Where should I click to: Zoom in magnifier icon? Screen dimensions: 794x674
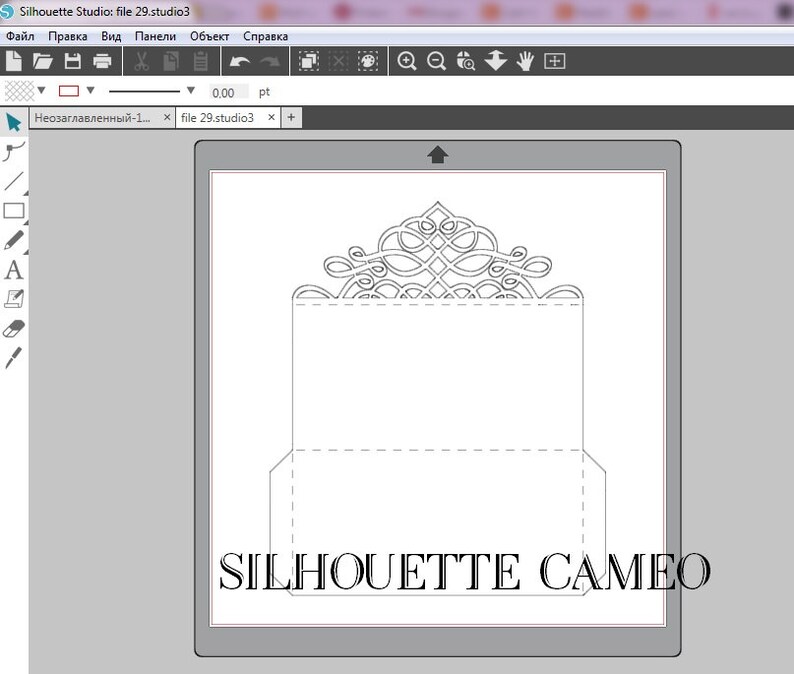point(407,61)
